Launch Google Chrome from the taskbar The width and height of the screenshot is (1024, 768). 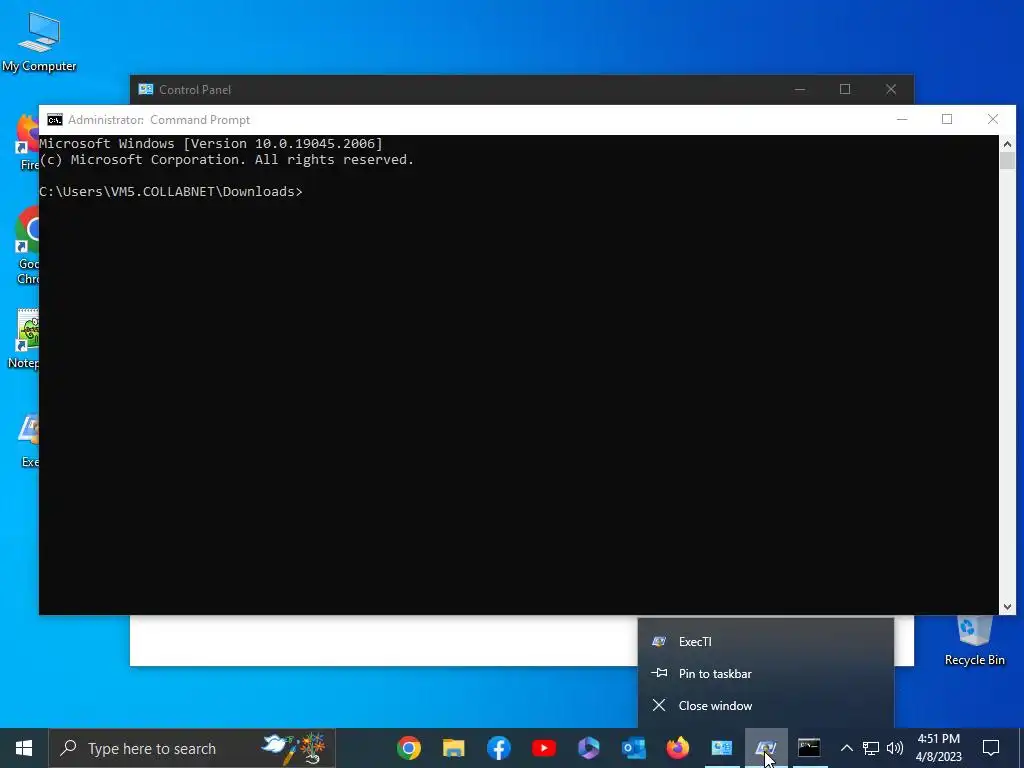click(x=409, y=748)
